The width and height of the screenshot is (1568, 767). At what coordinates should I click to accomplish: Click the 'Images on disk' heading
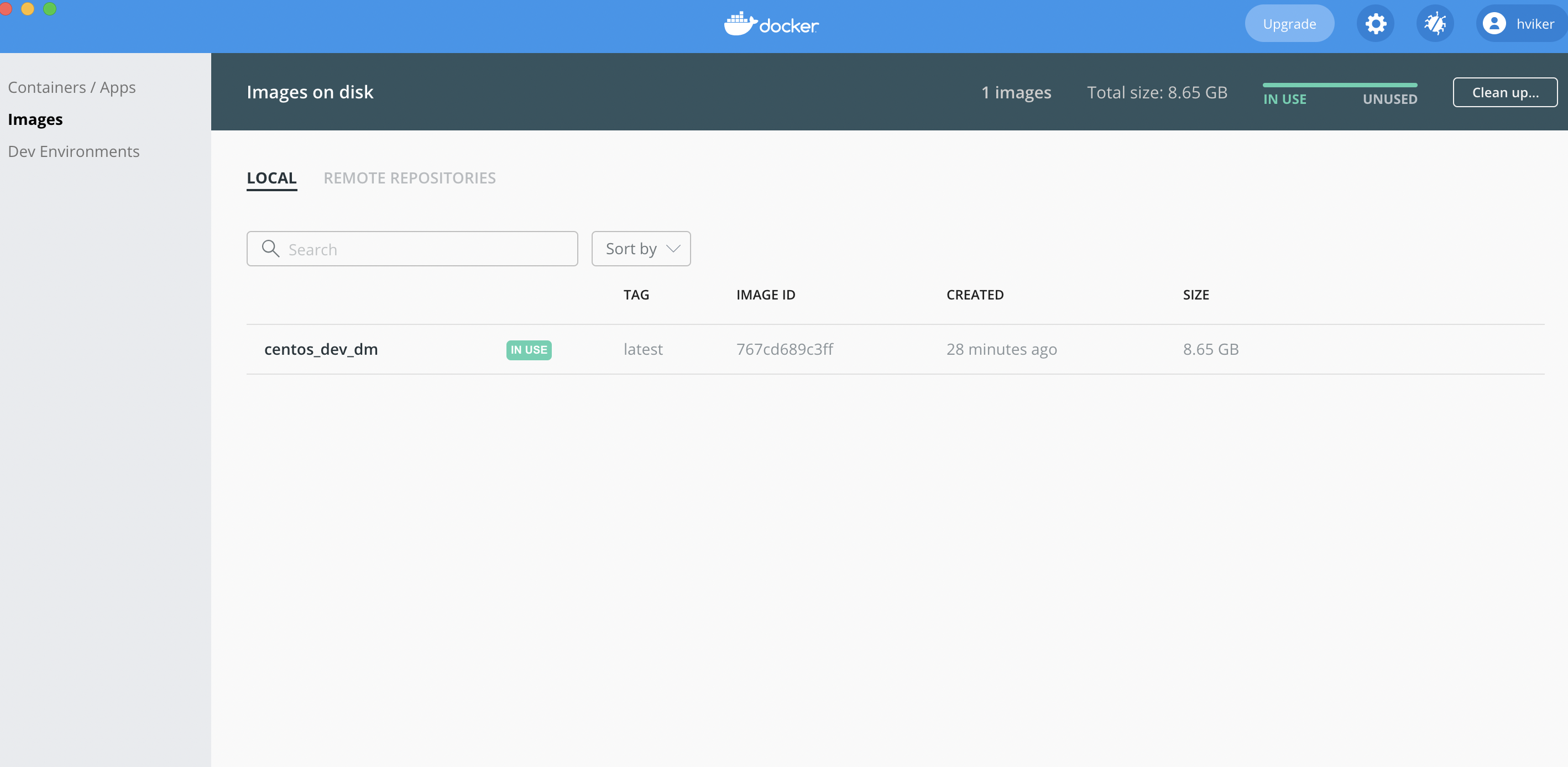coord(310,92)
